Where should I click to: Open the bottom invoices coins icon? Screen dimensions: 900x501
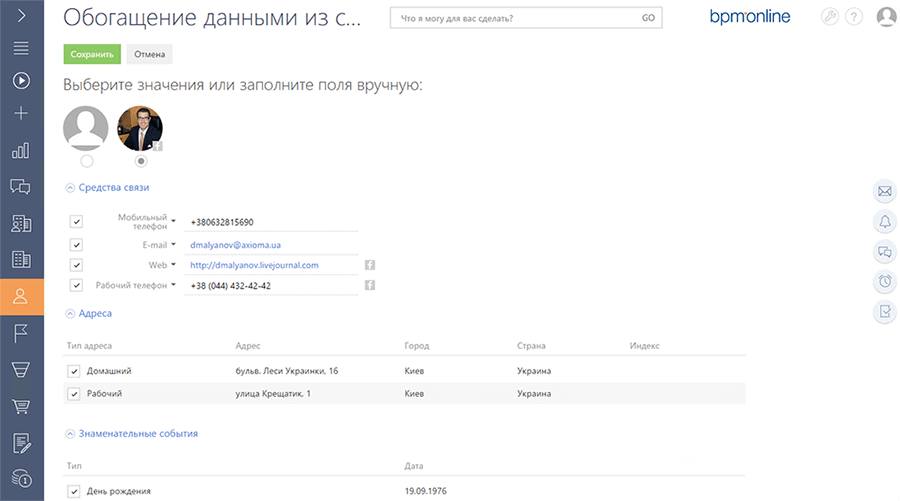coord(21,478)
